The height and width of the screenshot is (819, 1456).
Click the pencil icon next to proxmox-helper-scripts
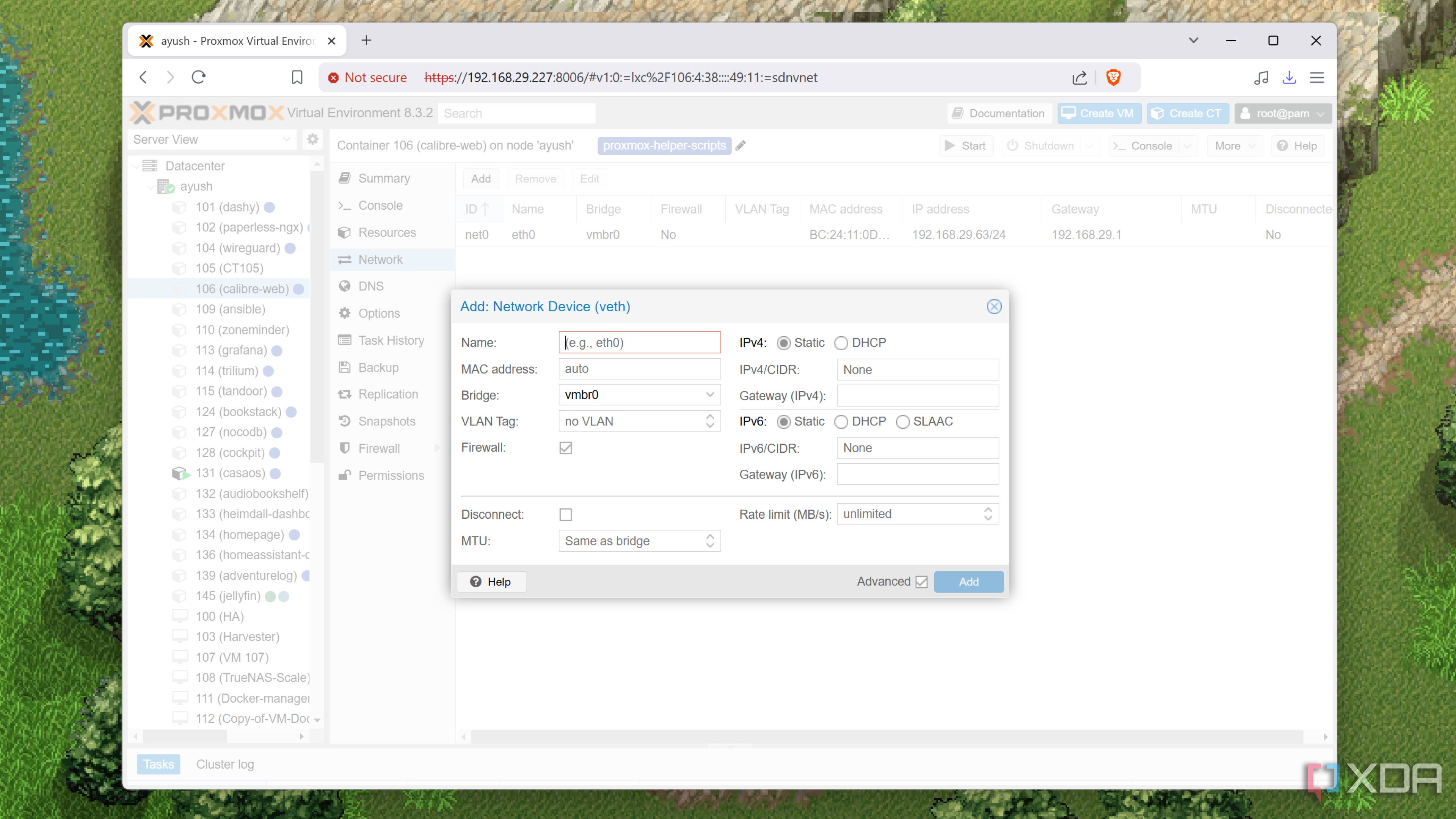pyautogui.click(x=741, y=145)
